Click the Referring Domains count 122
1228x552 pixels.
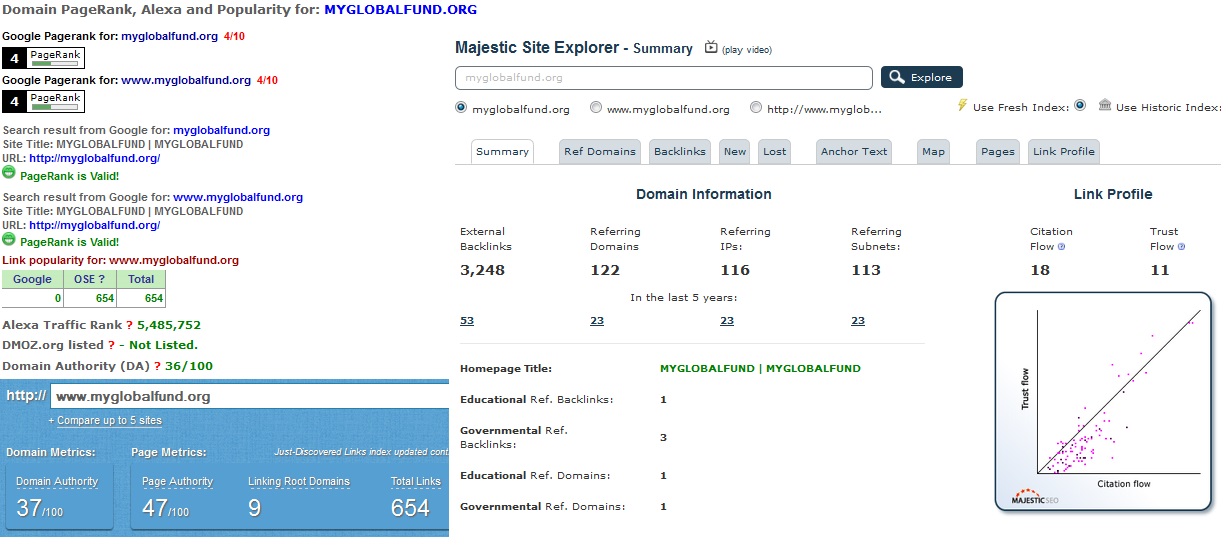point(605,270)
